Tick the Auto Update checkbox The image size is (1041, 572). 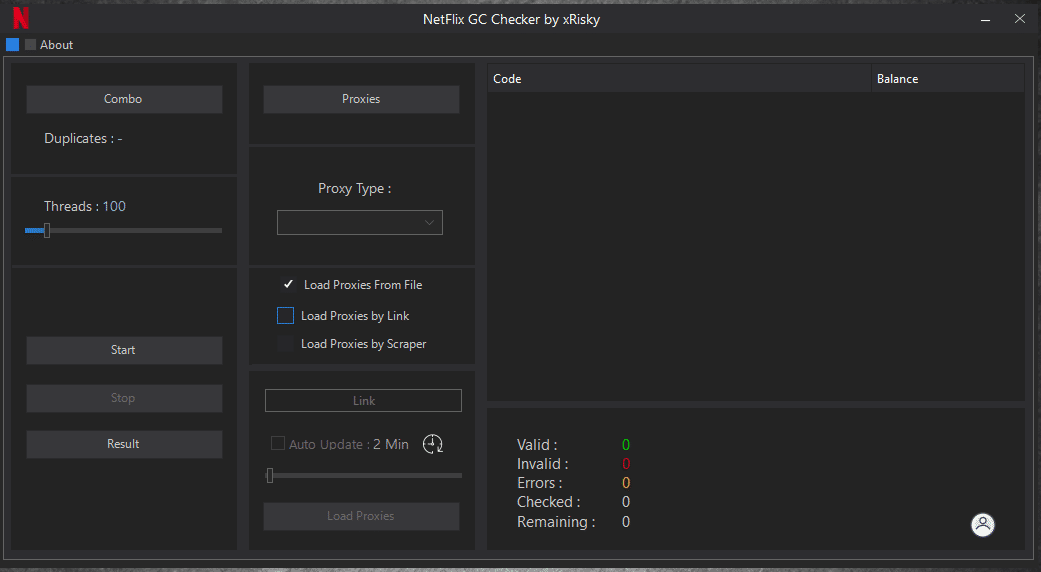pos(278,444)
